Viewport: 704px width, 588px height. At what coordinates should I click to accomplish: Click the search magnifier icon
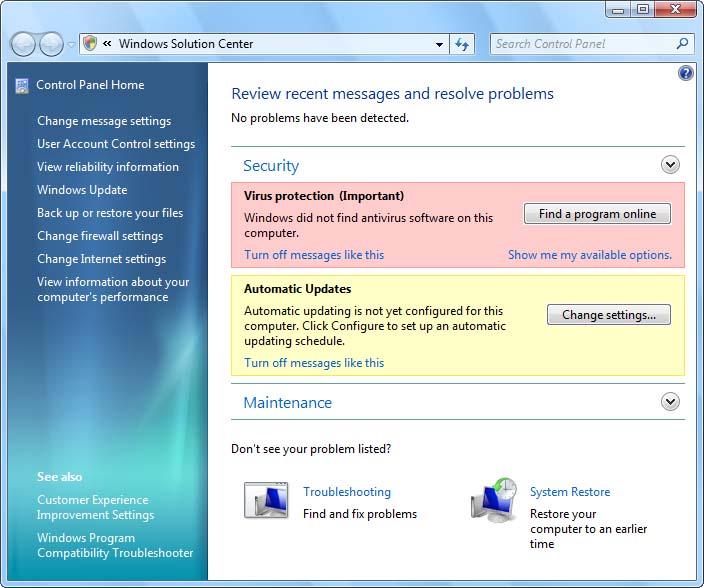coord(683,44)
